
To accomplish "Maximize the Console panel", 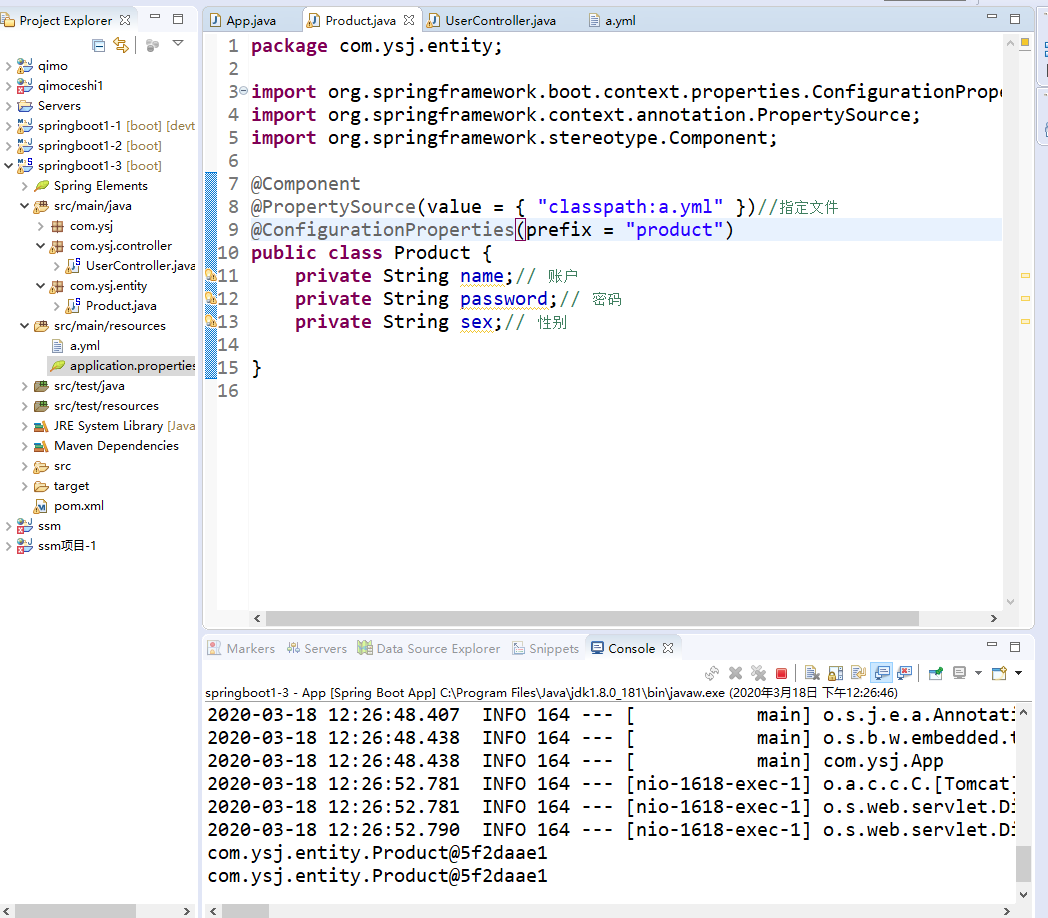I will [1015, 647].
